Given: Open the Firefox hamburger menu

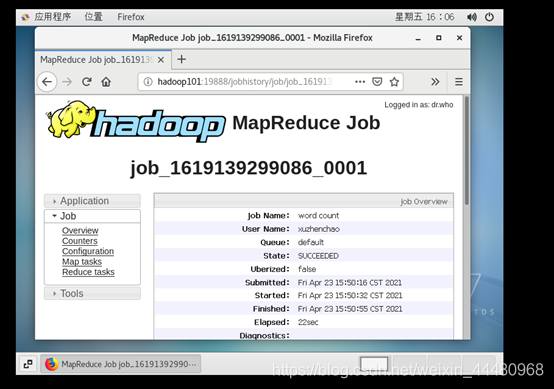Looking at the screenshot, I should [459, 82].
